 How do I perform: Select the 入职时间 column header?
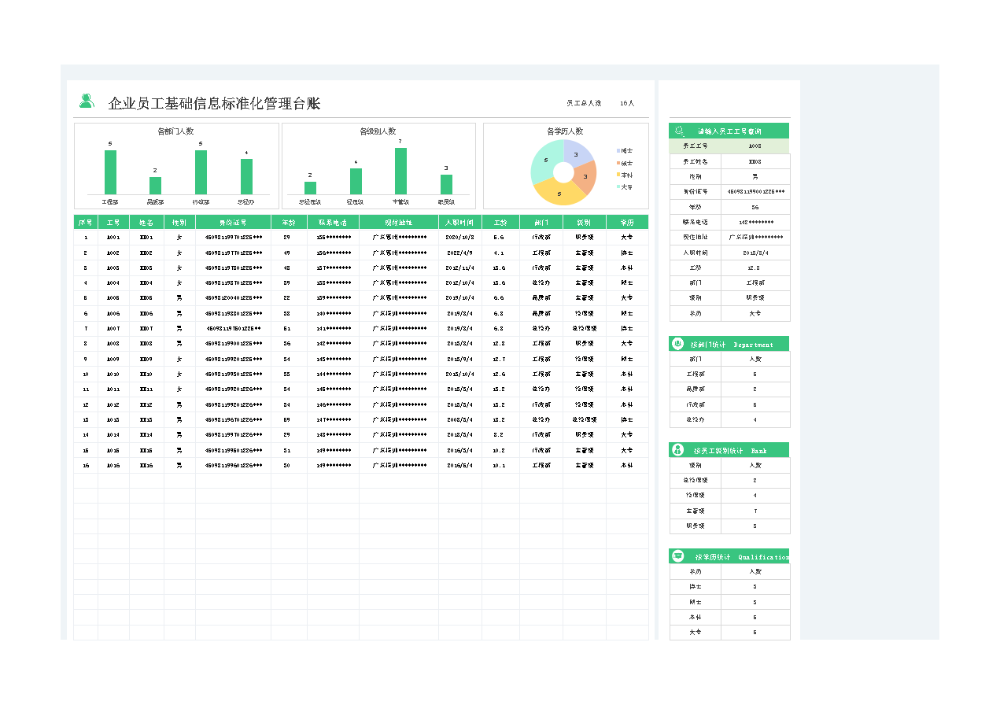tap(460, 223)
